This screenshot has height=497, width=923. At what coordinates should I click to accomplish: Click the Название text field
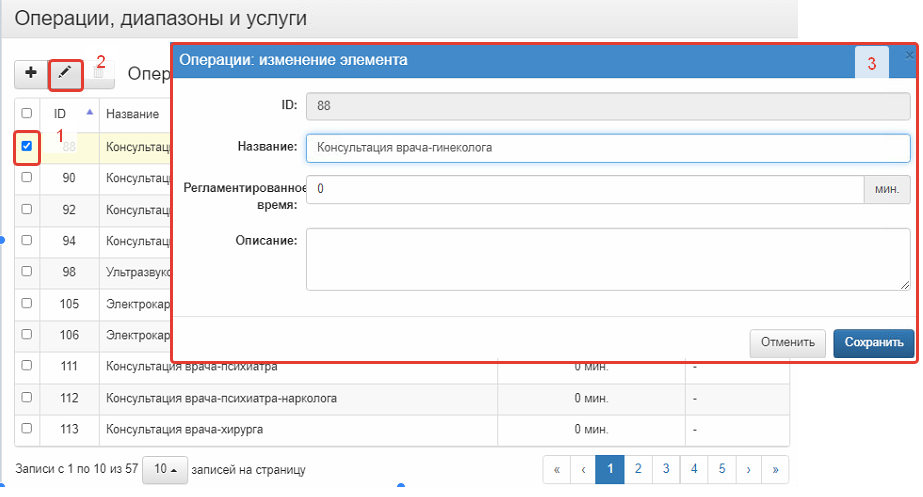click(x=607, y=148)
